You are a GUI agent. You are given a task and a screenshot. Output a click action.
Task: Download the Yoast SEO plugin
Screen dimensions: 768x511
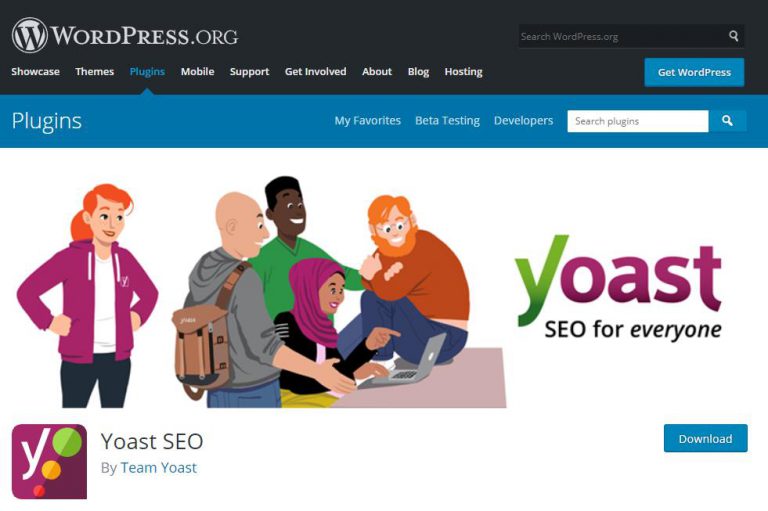[705, 438]
